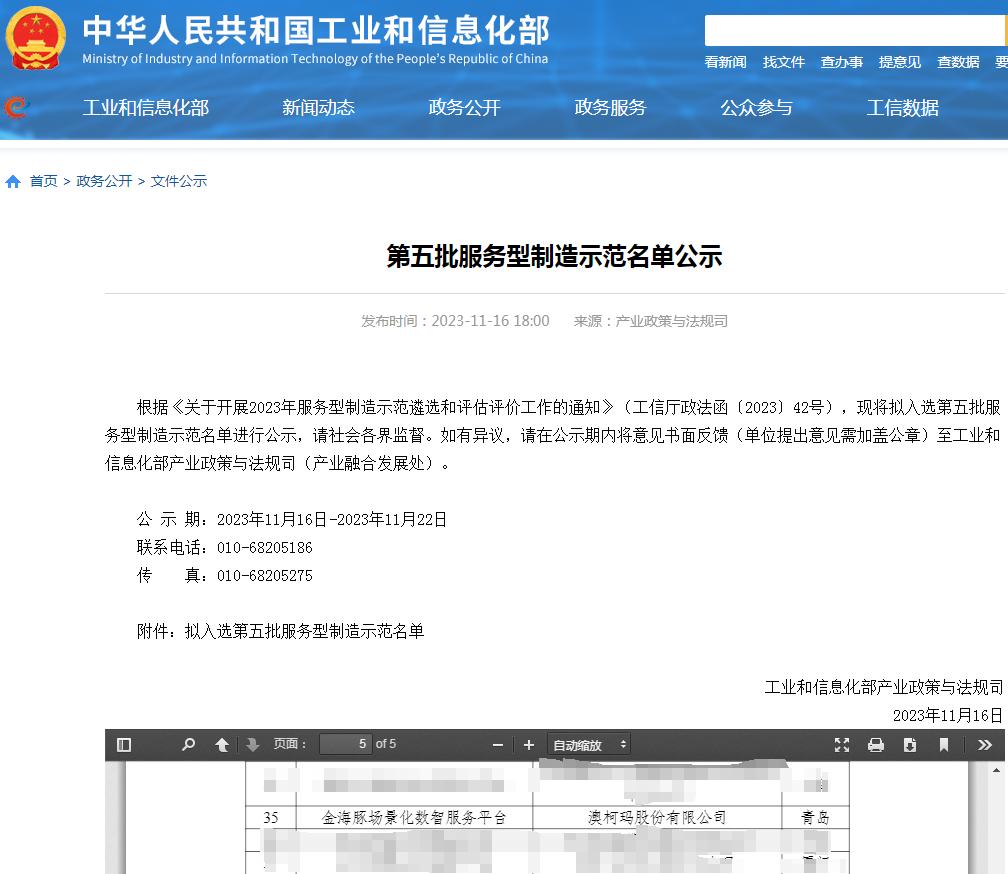This screenshot has height=874, width=1008.
Task: Click the ministry emblem logo
Action: point(36,40)
